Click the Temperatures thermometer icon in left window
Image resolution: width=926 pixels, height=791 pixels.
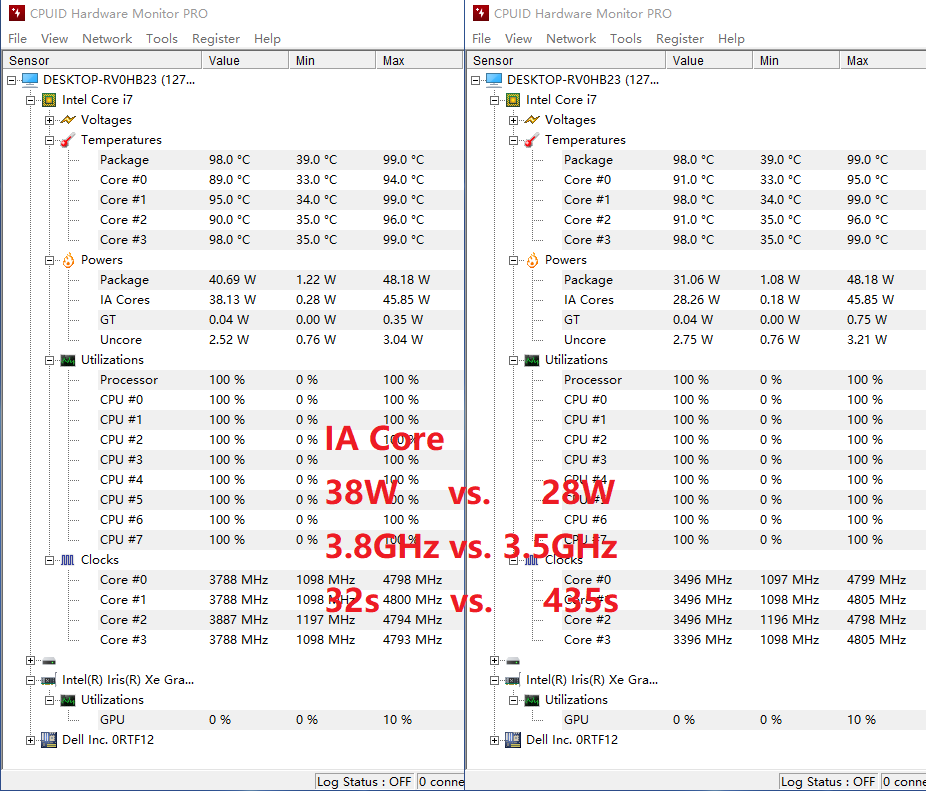point(68,140)
